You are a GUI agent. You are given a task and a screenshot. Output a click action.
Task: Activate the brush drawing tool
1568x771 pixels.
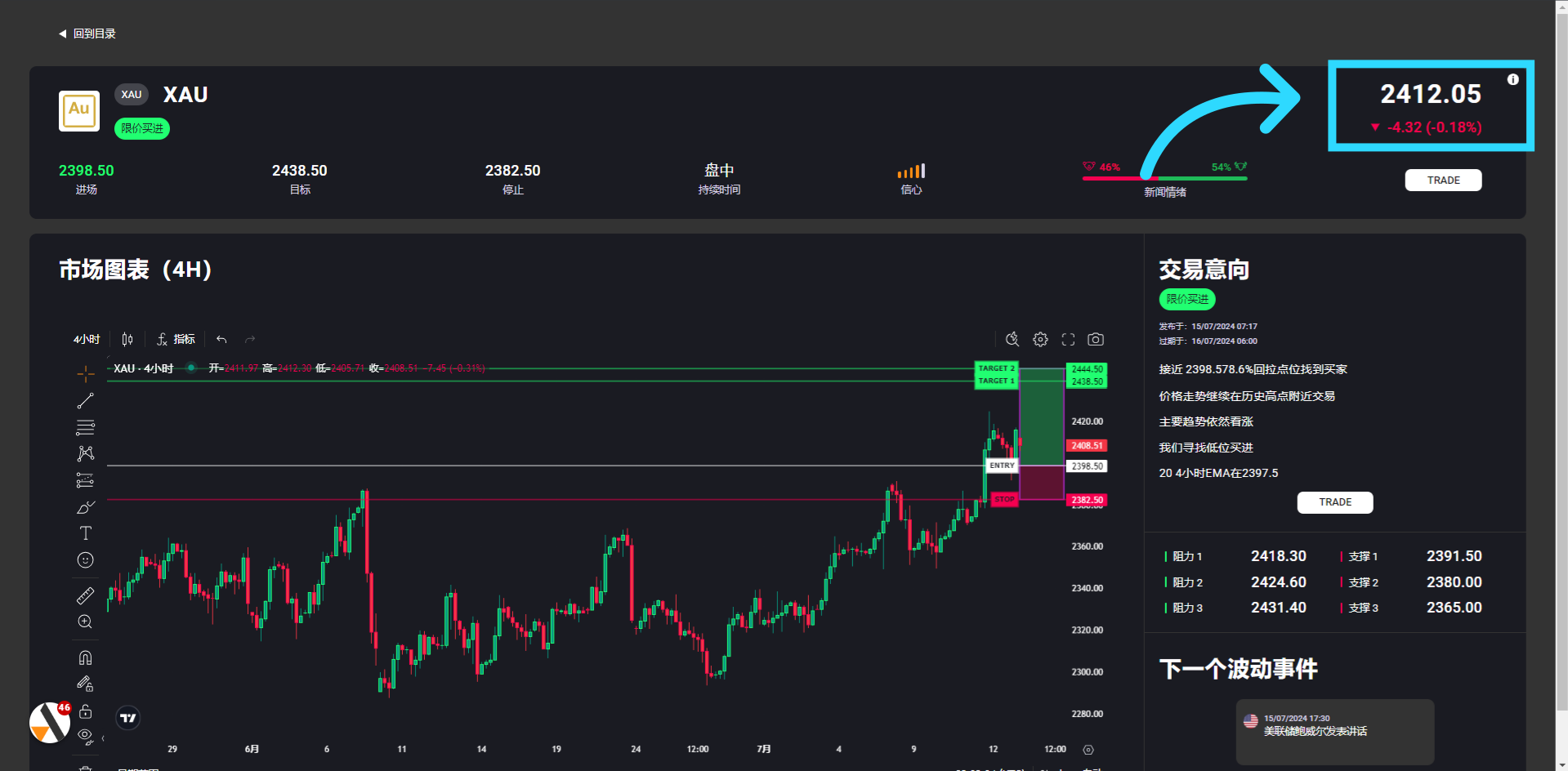point(86,507)
